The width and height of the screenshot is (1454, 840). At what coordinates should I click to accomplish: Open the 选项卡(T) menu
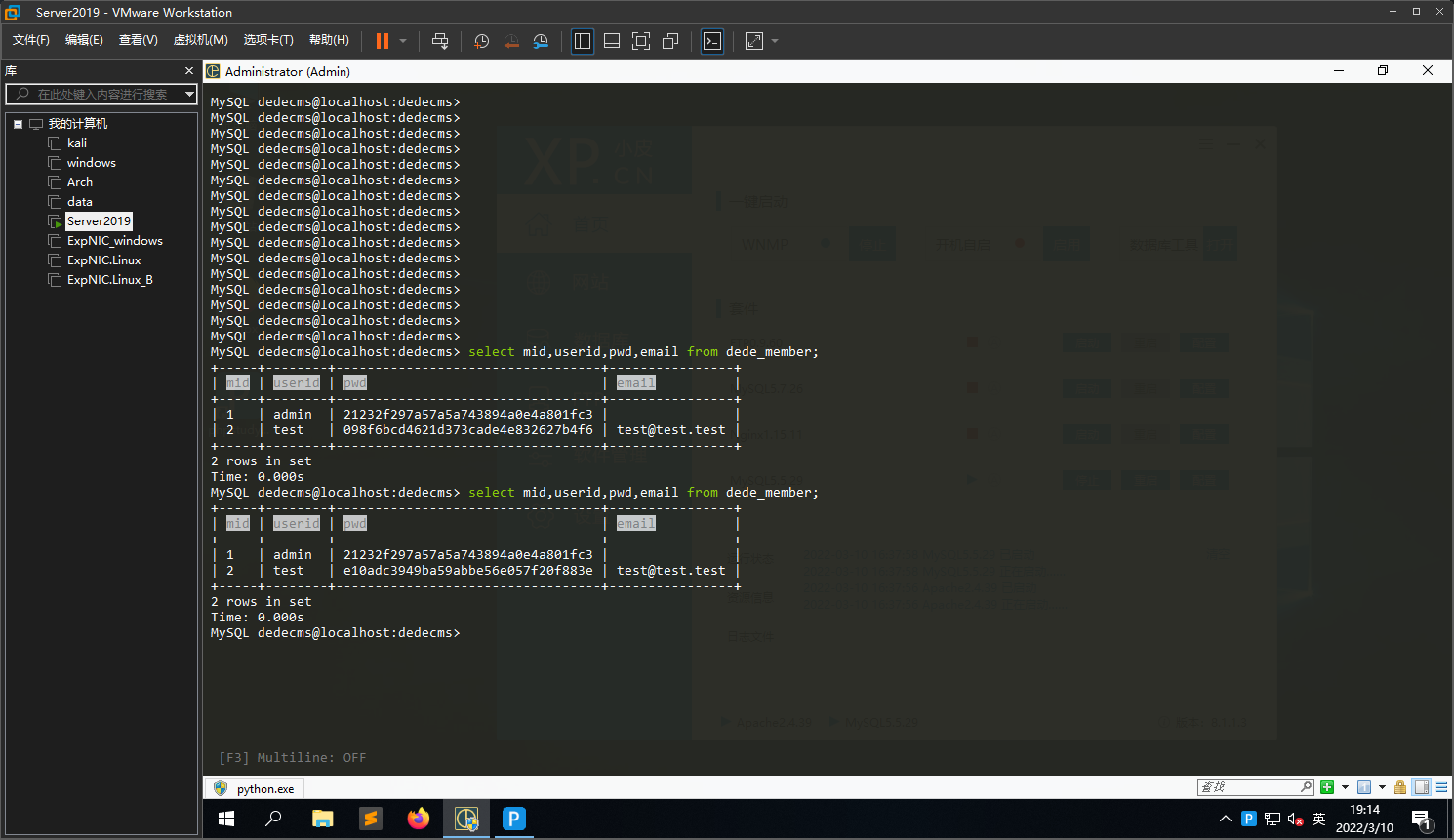tap(268, 40)
